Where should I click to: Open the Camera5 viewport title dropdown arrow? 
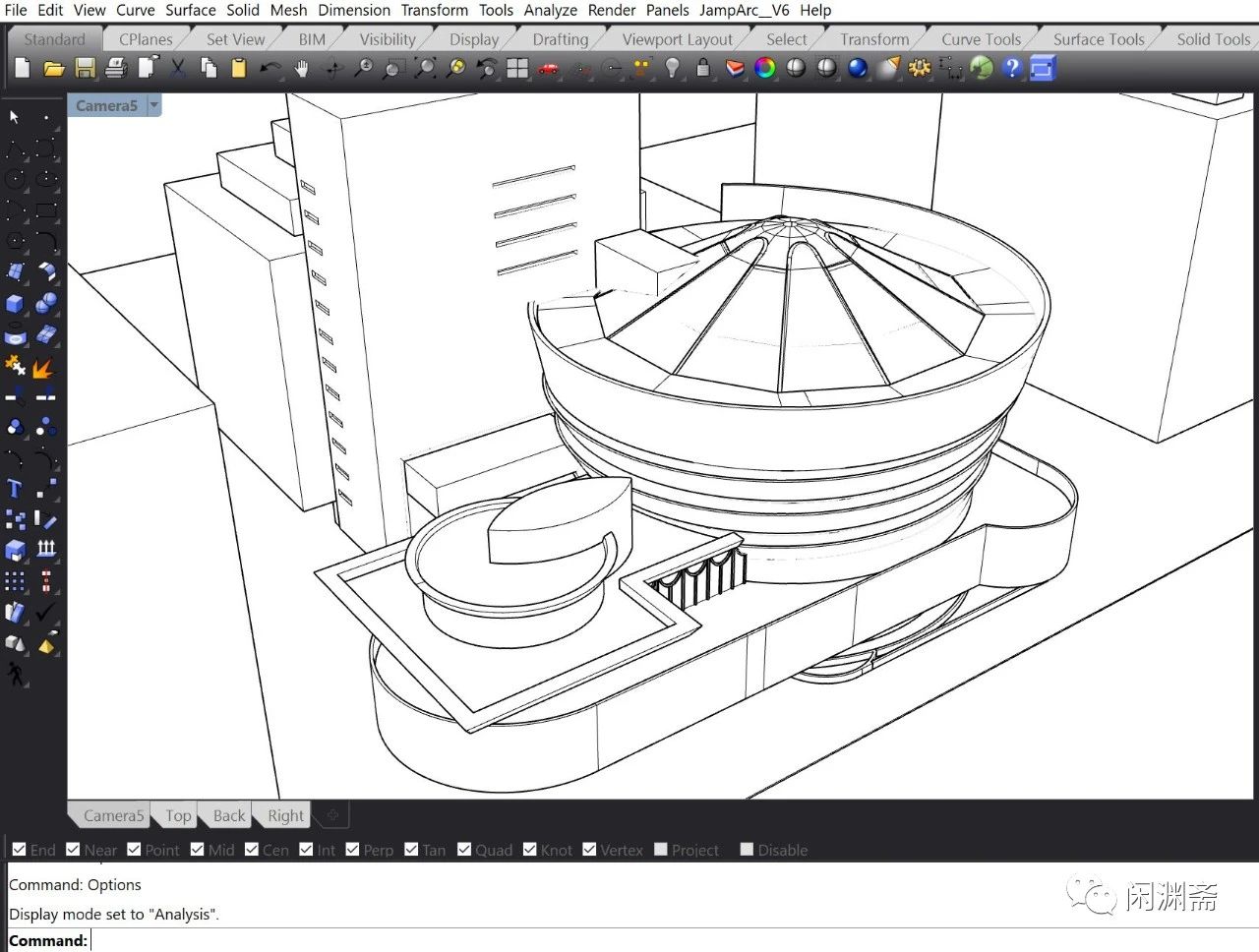point(154,105)
